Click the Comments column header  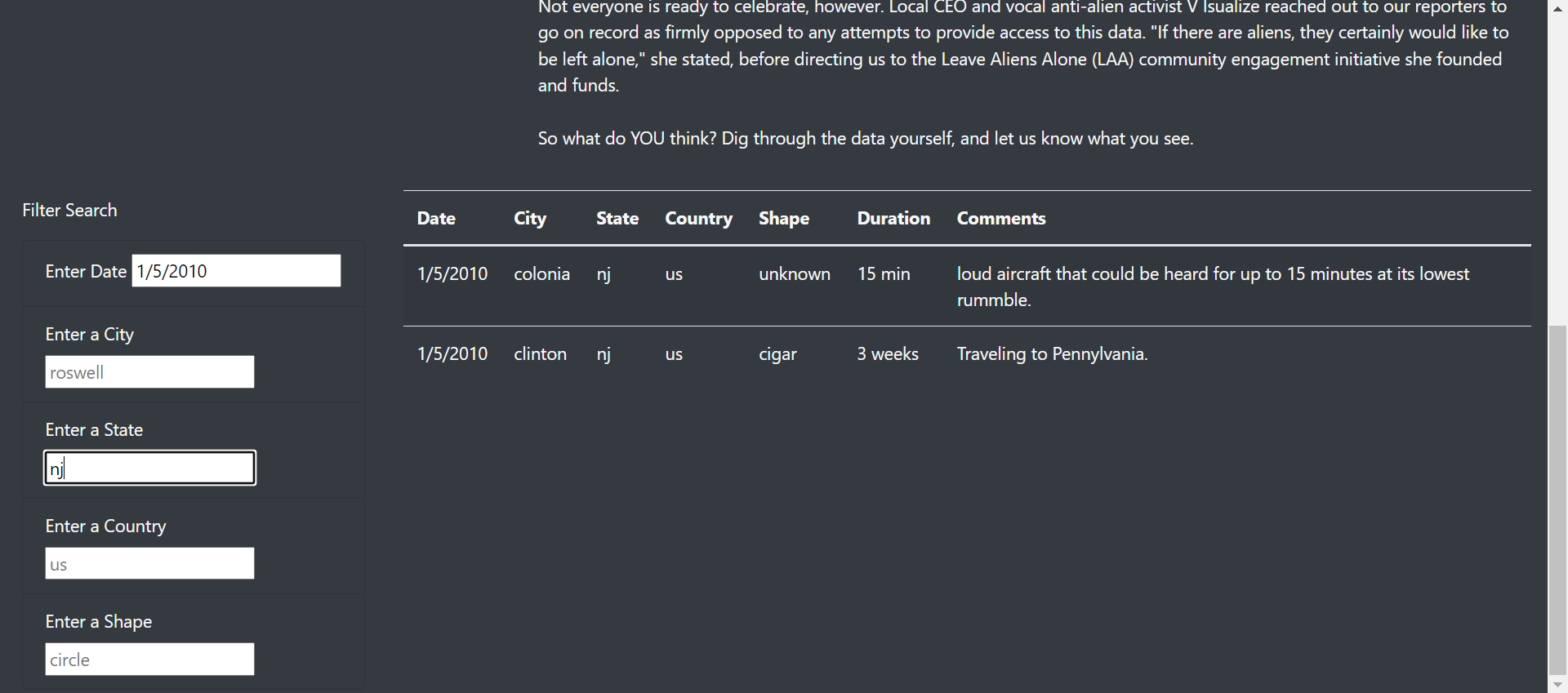click(1000, 218)
